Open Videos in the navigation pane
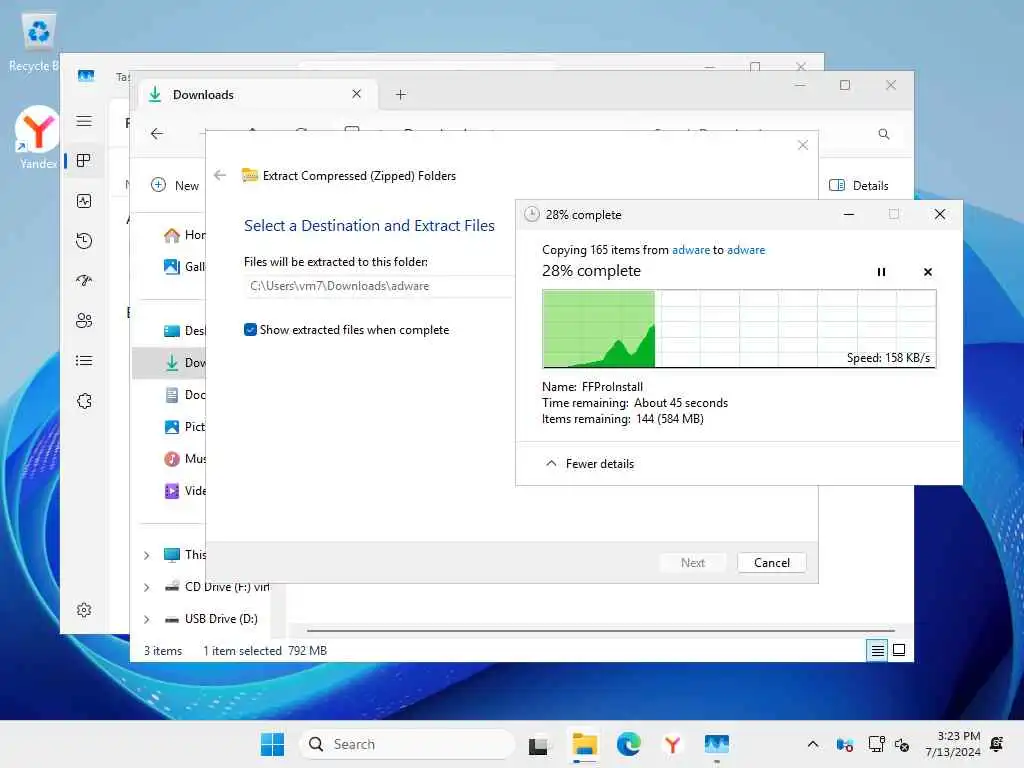Screen dimensions: 1024x768 pos(184,491)
